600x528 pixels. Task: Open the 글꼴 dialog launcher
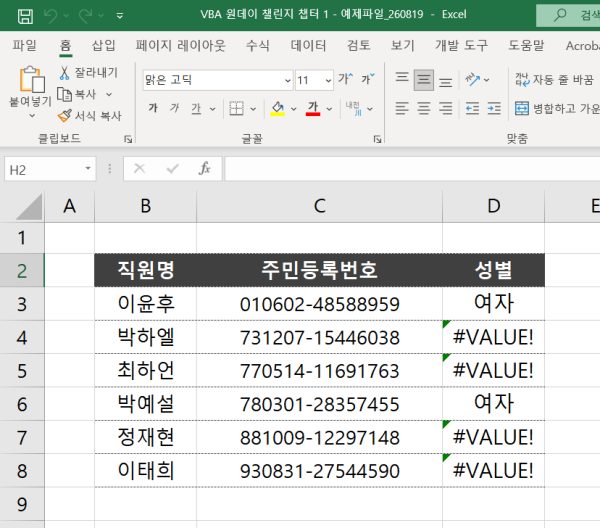point(377,139)
